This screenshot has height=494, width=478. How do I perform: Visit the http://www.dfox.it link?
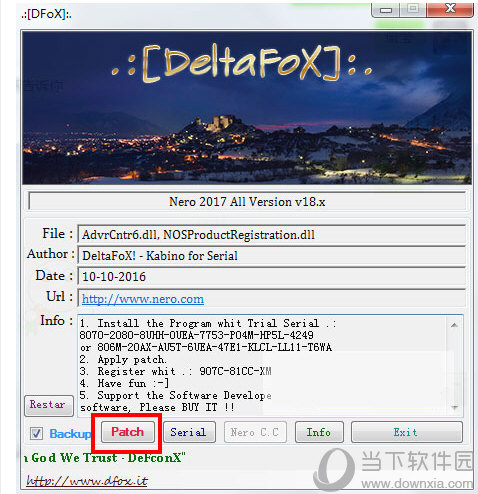tap(87, 481)
